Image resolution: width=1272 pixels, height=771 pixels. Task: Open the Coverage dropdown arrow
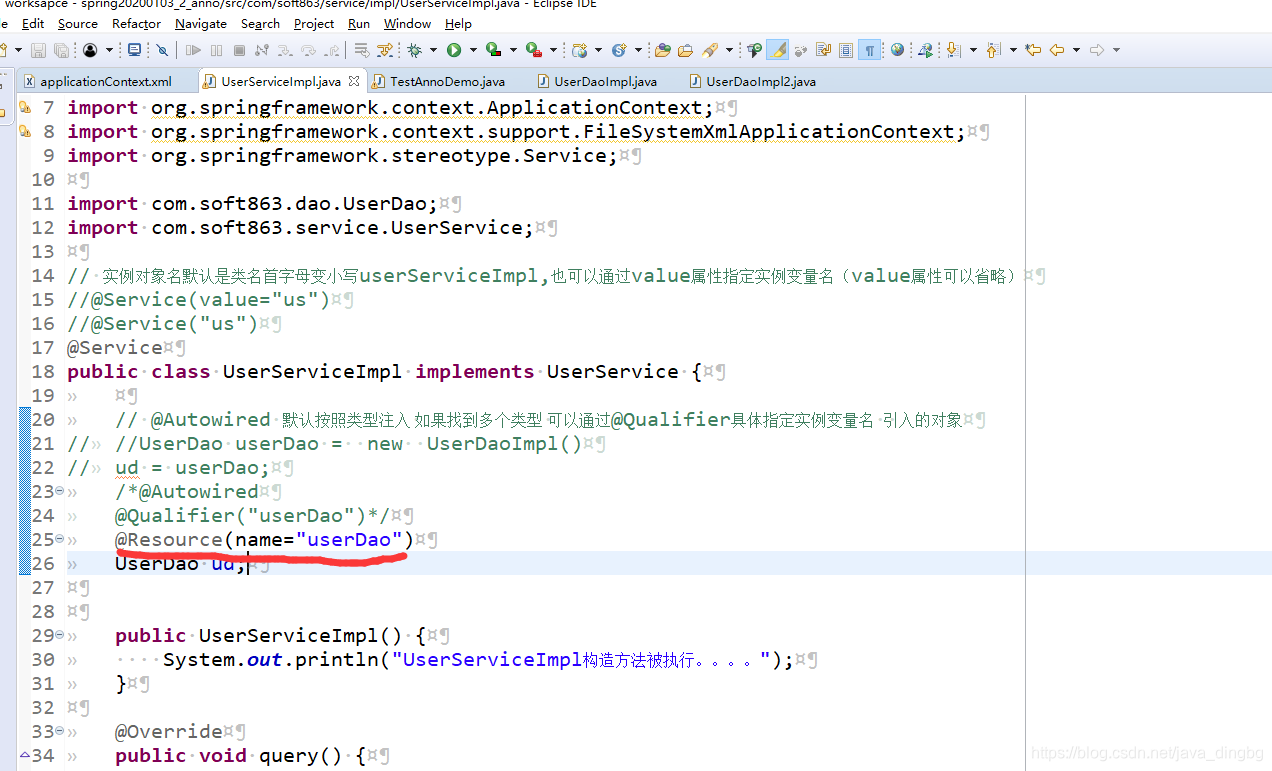(511, 50)
